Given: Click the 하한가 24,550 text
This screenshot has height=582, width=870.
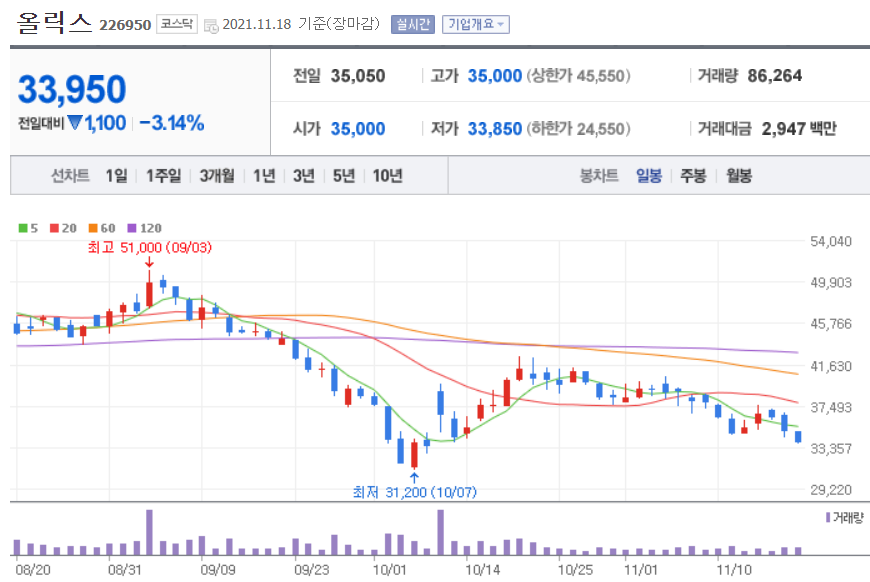Looking at the screenshot, I should (x=578, y=129).
